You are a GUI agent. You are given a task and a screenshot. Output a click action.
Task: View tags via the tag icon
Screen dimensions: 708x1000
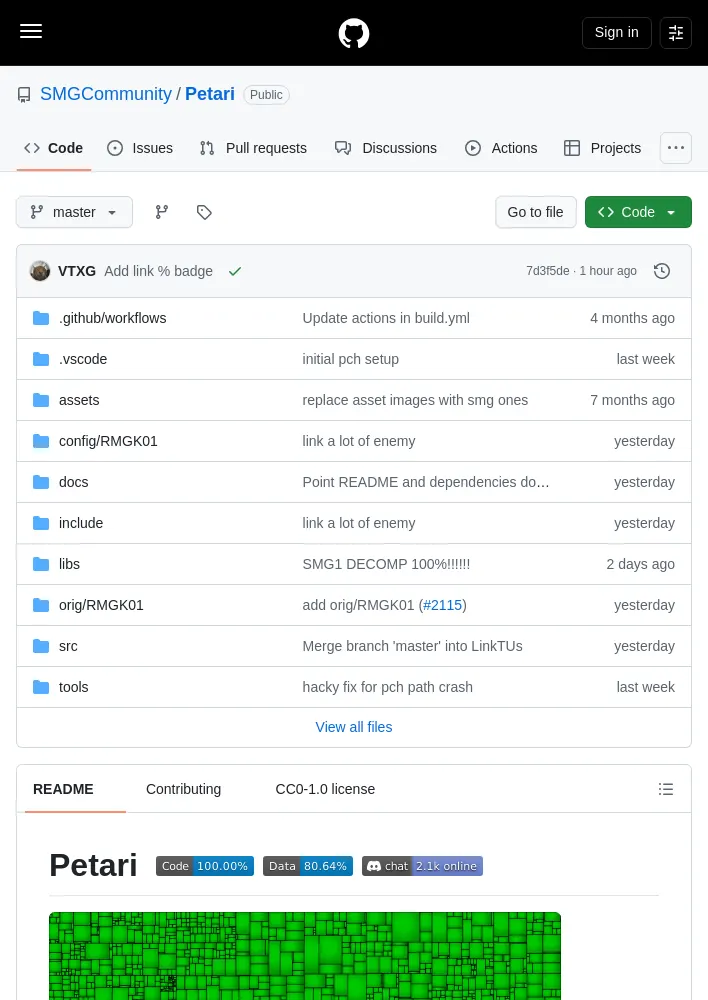point(204,212)
